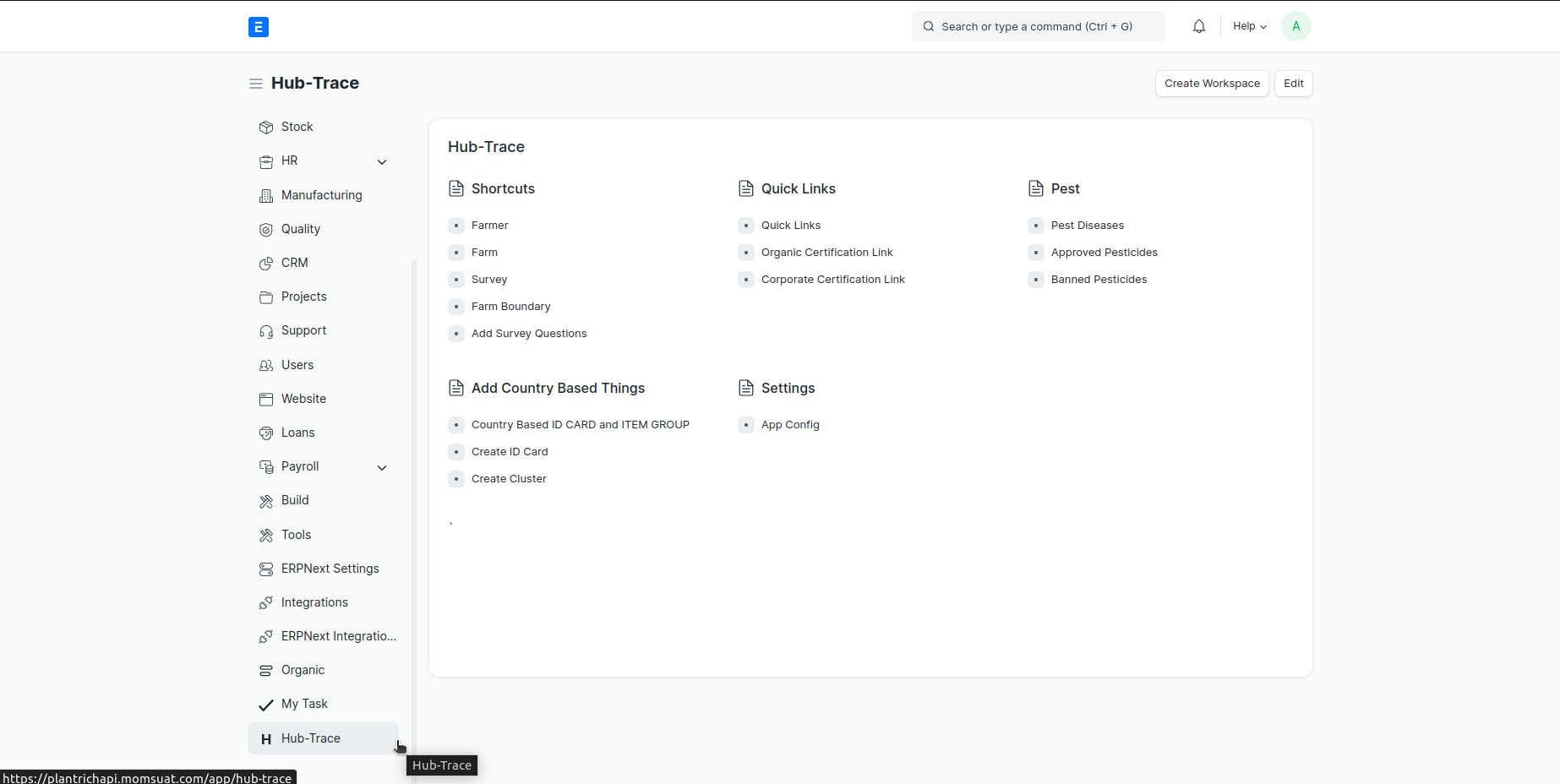Collapse the sidebar via hamburger icon
Viewport: 1560px width, 784px height.
pyautogui.click(x=254, y=83)
